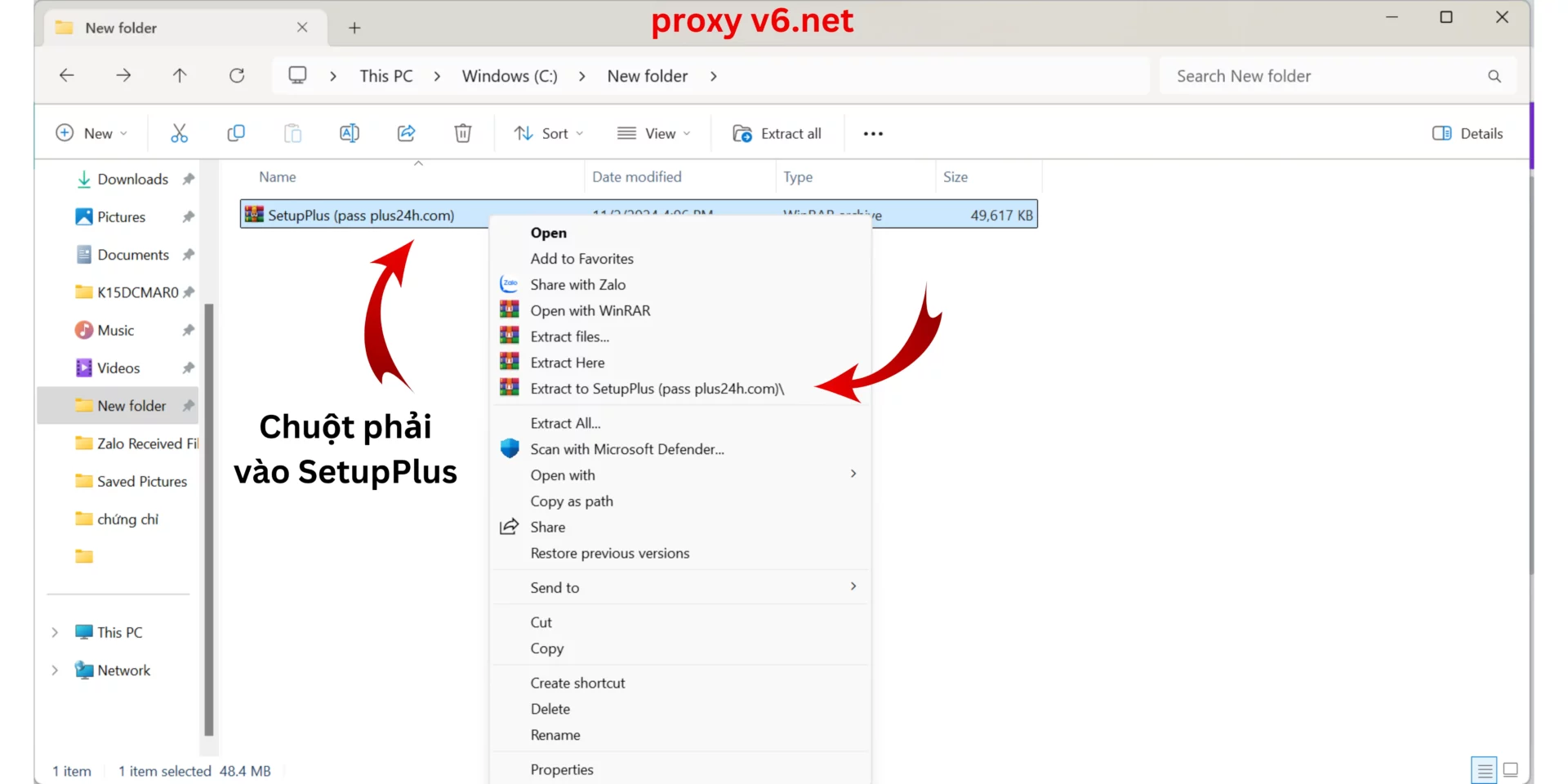This screenshot has width=1568, height=784.
Task: Click the navigation pane scrollbar
Action: coord(209,520)
